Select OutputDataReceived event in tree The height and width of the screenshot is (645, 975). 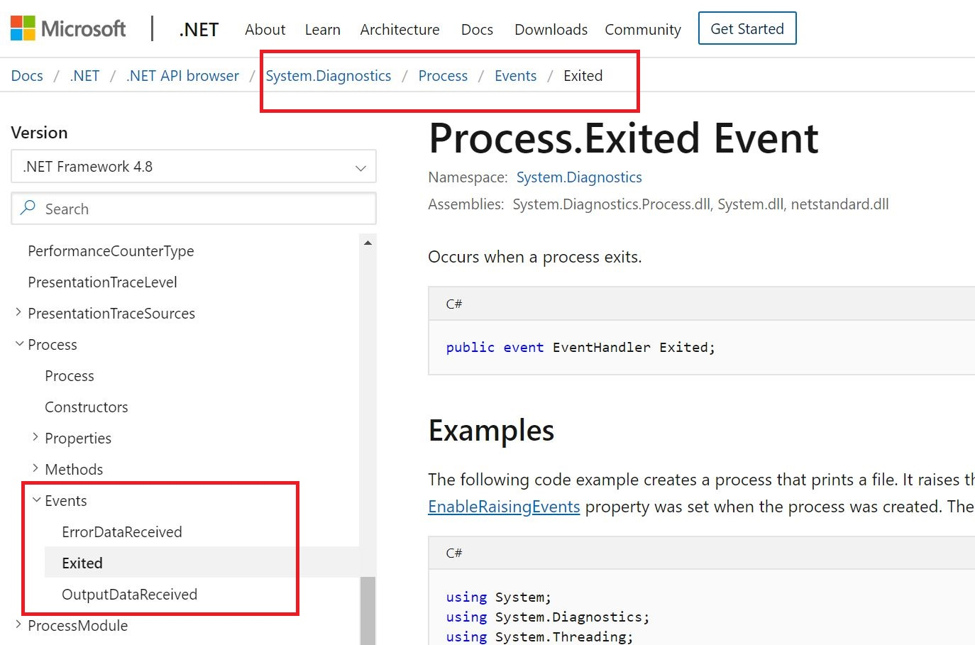click(x=129, y=594)
